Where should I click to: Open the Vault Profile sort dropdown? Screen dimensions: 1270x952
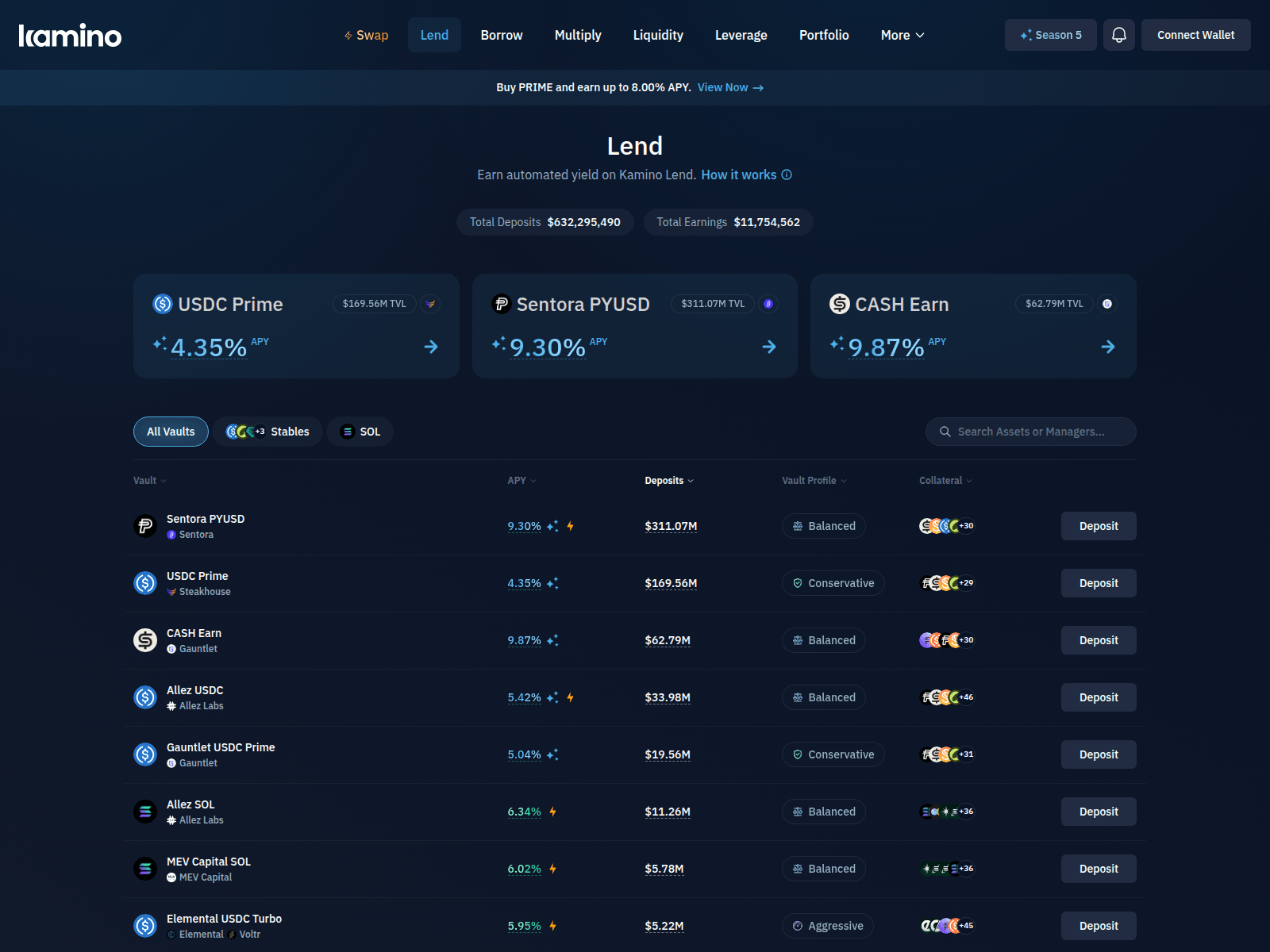click(x=813, y=480)
